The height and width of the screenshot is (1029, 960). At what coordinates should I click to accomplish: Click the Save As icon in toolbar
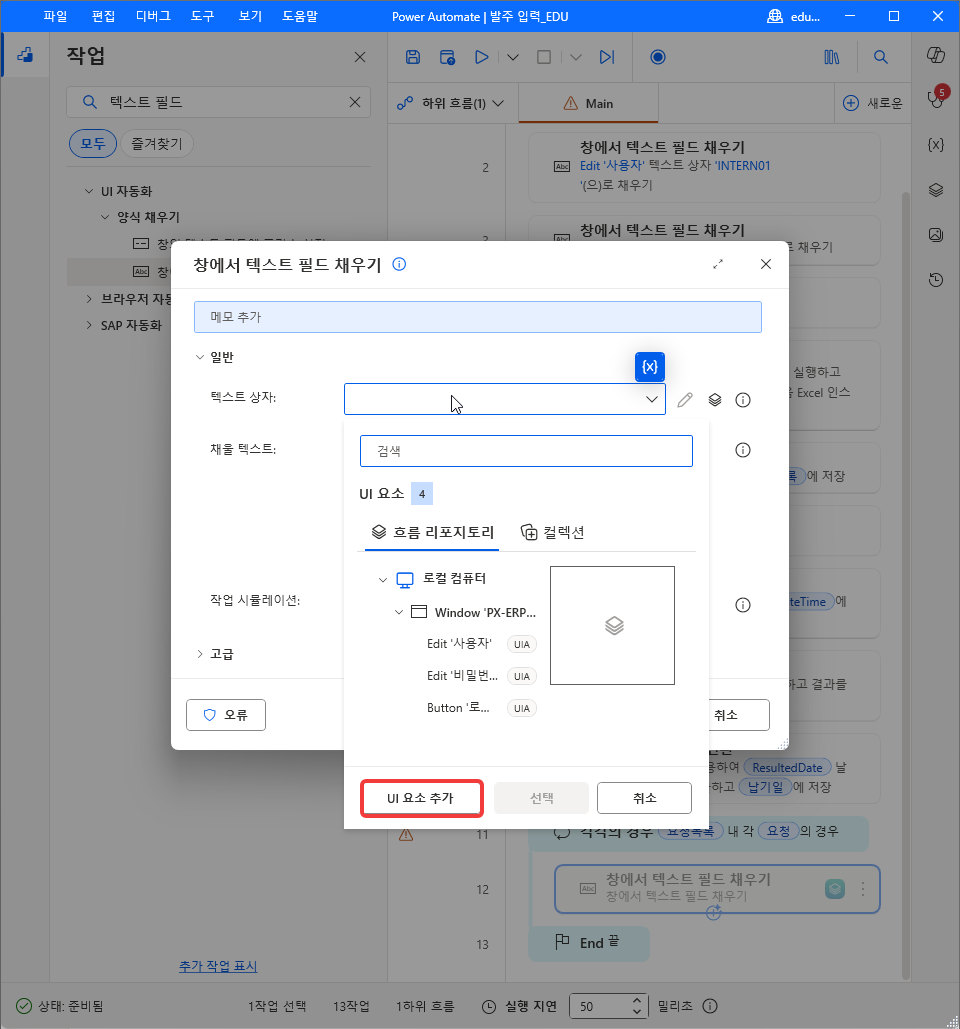click(447, 57)
